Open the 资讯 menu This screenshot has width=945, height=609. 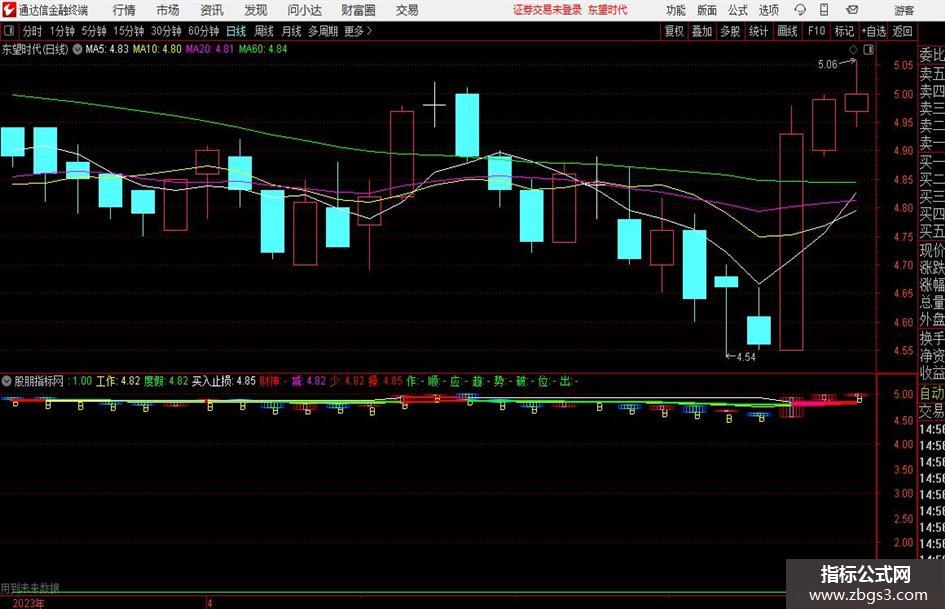(212, 10)
